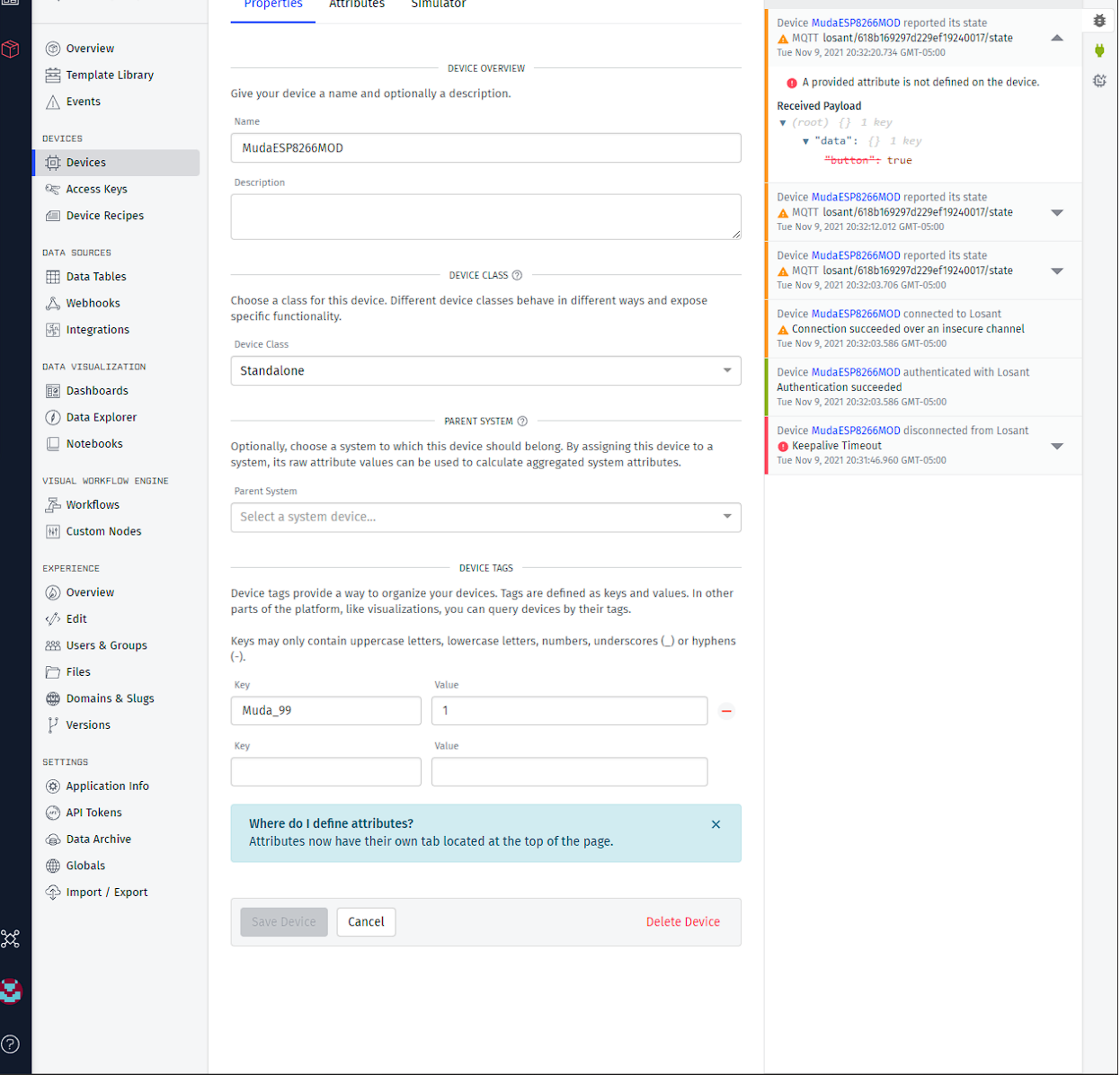
Task: Click the green plug connection icon
Action: (1099, 50)
